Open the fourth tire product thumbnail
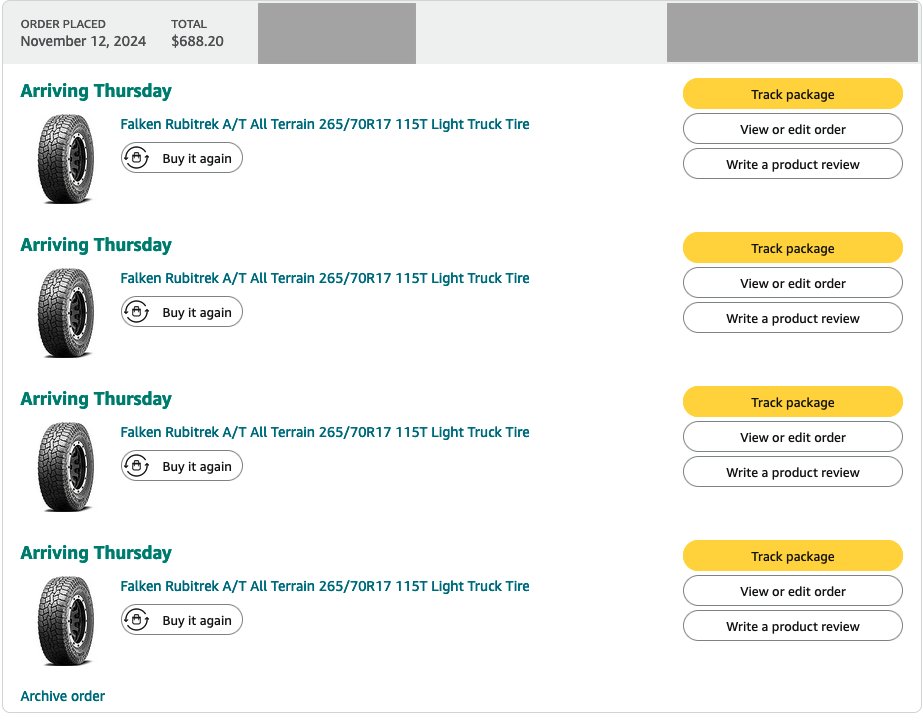 [x=66, y=621]
